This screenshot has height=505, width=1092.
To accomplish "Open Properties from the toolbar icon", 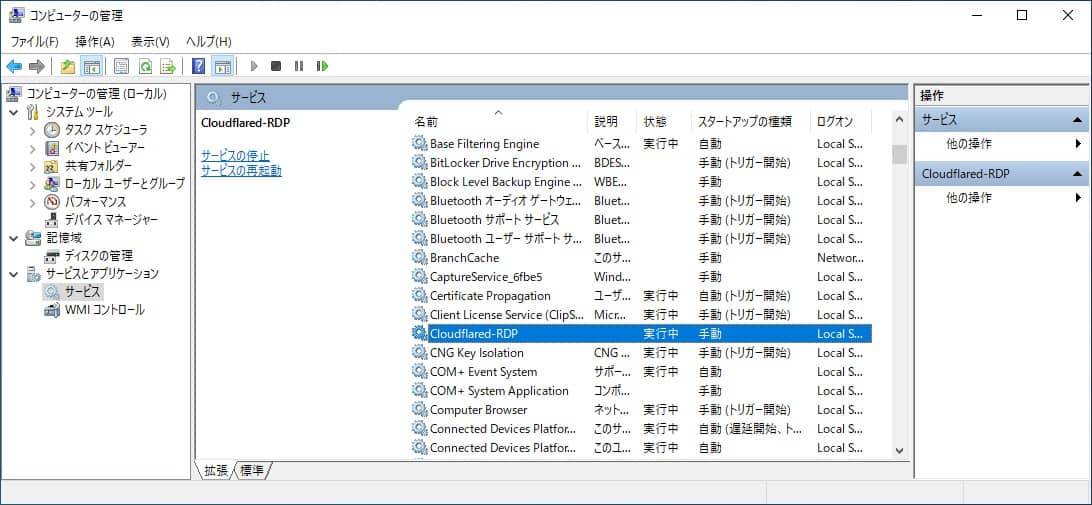I will (121, 66).
